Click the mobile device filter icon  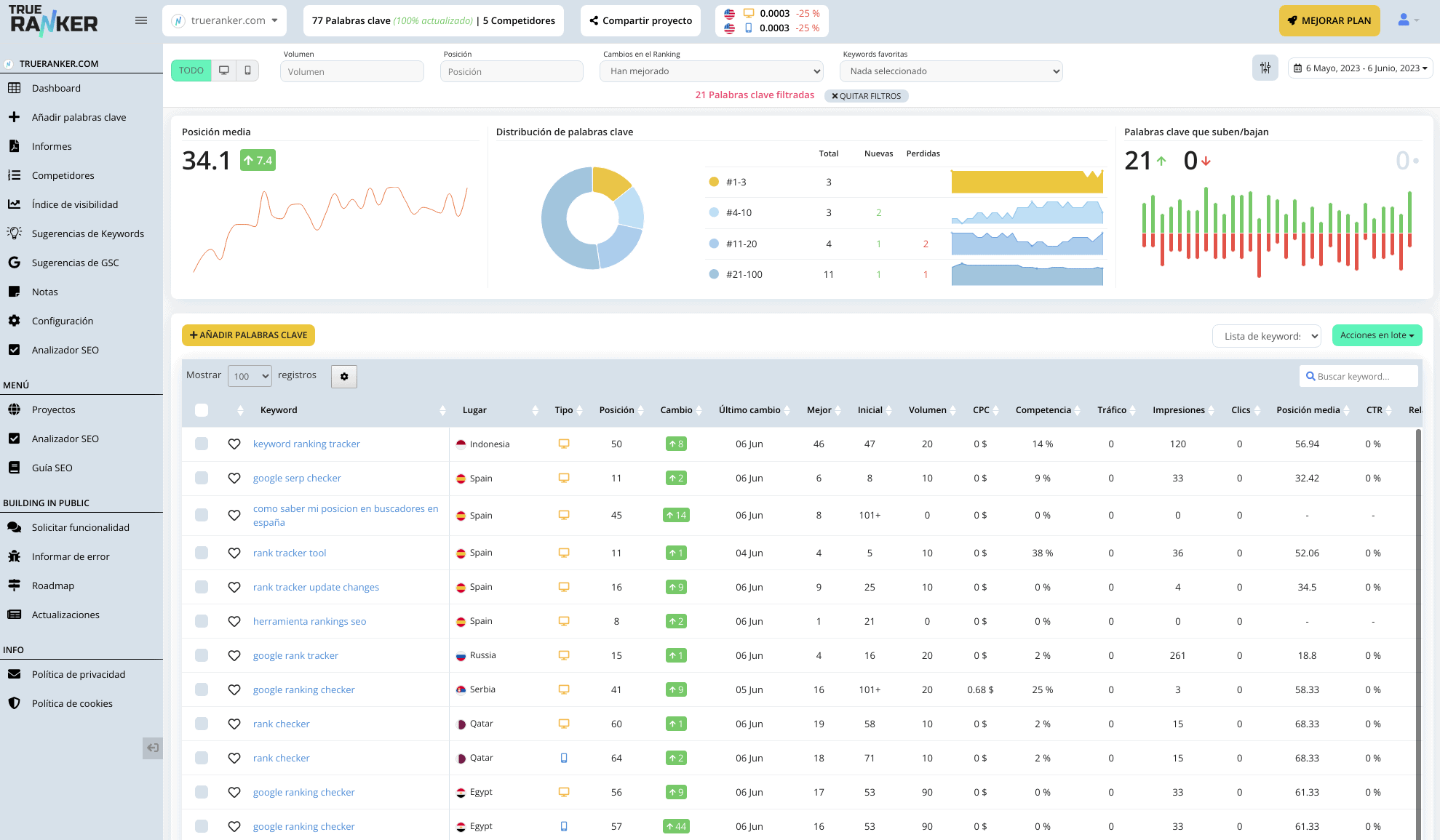247,71
